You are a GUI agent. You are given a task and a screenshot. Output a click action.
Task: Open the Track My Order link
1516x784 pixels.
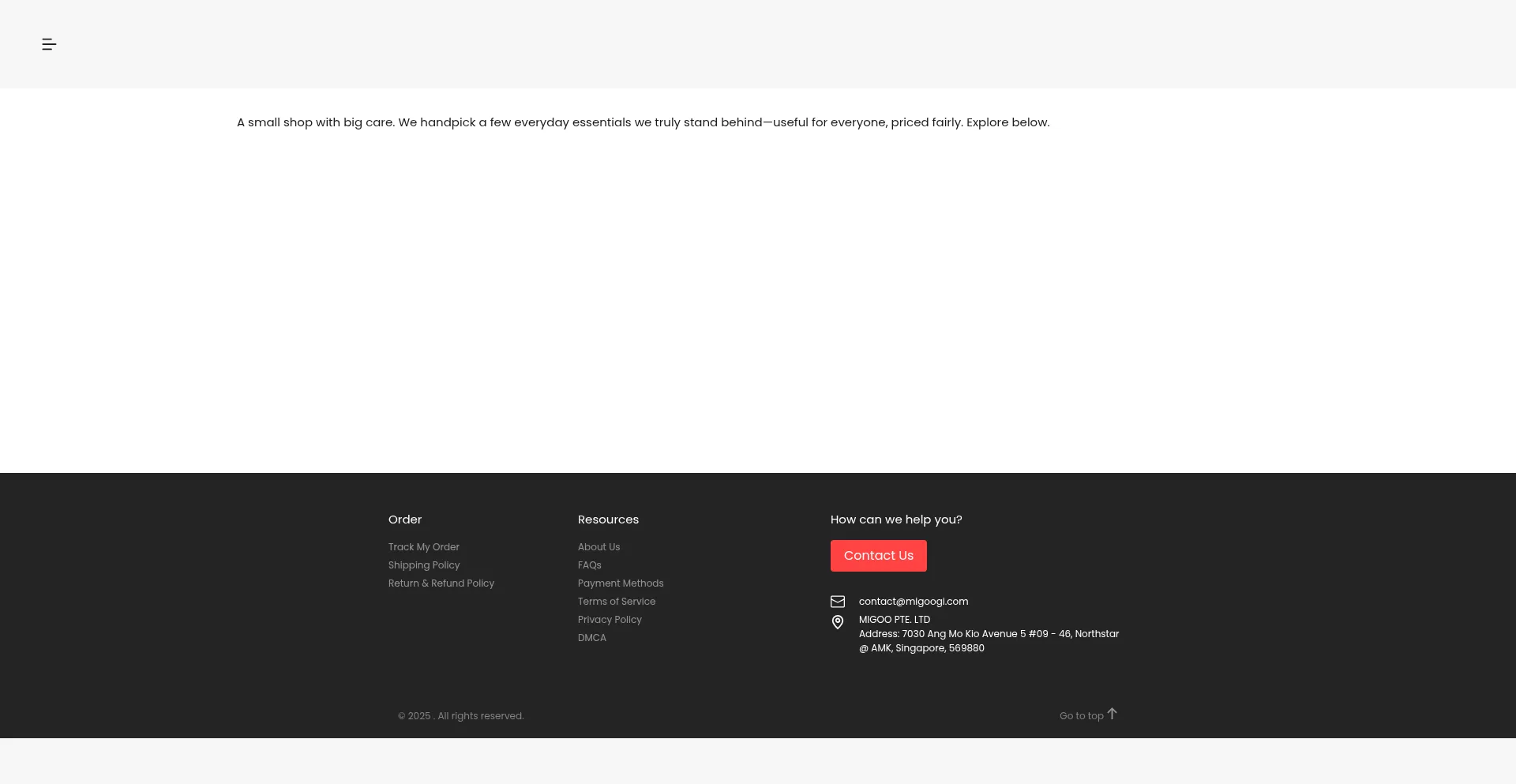click(x=423, y=547)
